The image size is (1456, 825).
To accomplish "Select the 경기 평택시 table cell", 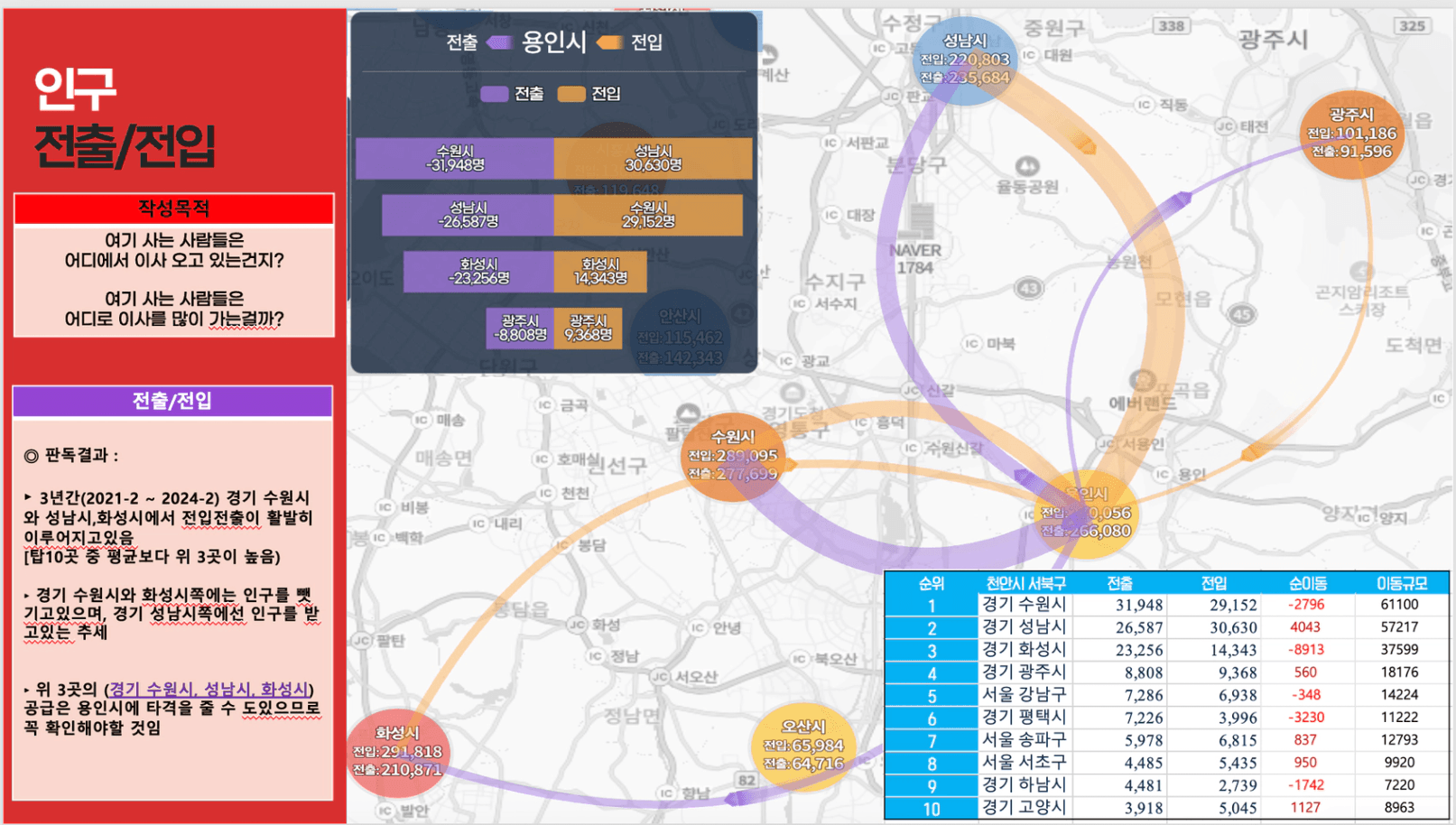I will [x=1025, y=718].
